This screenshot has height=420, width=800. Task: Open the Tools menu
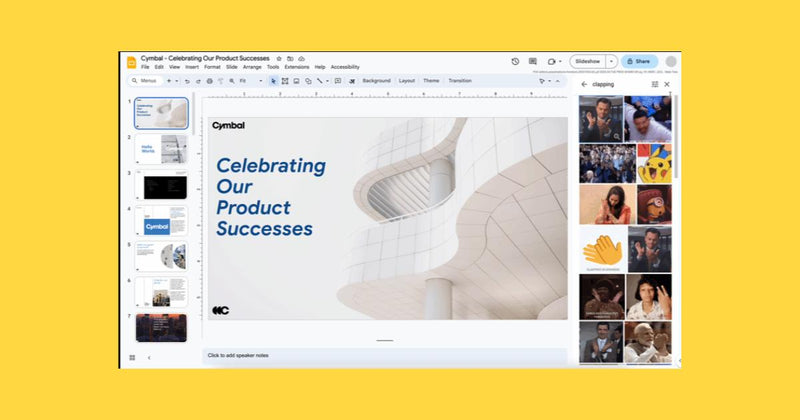point(273,67)
